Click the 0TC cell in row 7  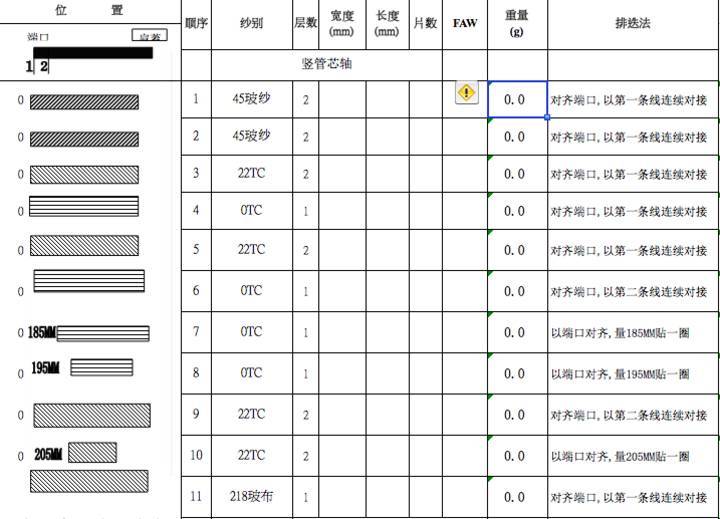[x=252, y=332]
